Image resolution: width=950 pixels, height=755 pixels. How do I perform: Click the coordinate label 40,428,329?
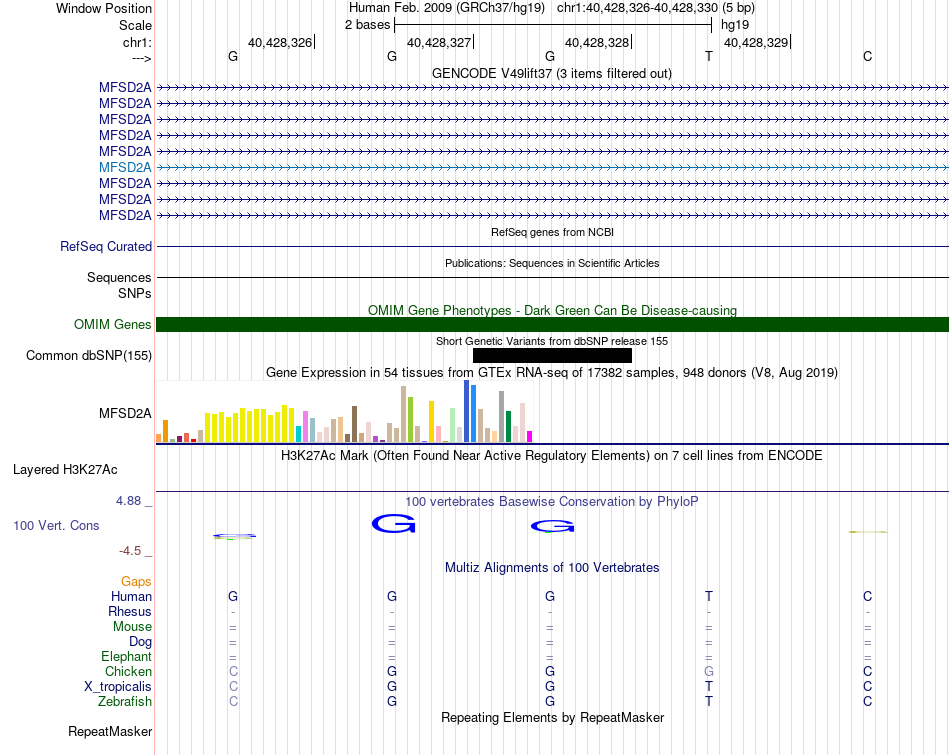click(x=756, y=42)
